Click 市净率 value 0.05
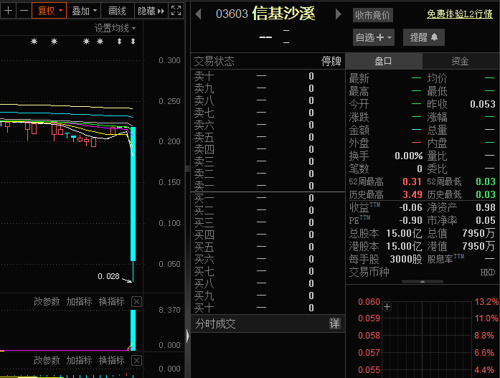500x378 pixels. [x=486, y=220]
